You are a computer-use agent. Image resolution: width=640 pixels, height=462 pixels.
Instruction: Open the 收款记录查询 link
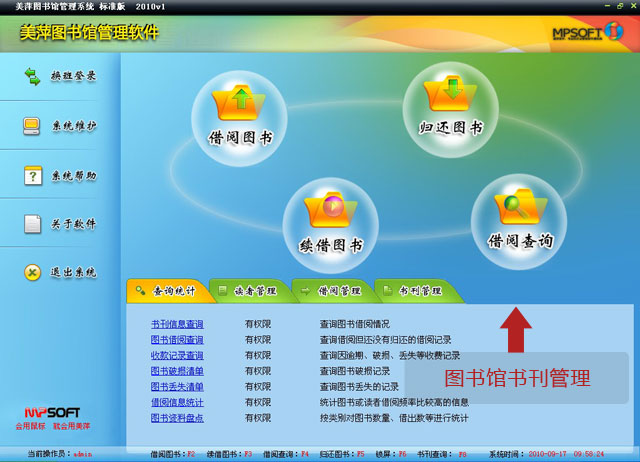[177, 355]
